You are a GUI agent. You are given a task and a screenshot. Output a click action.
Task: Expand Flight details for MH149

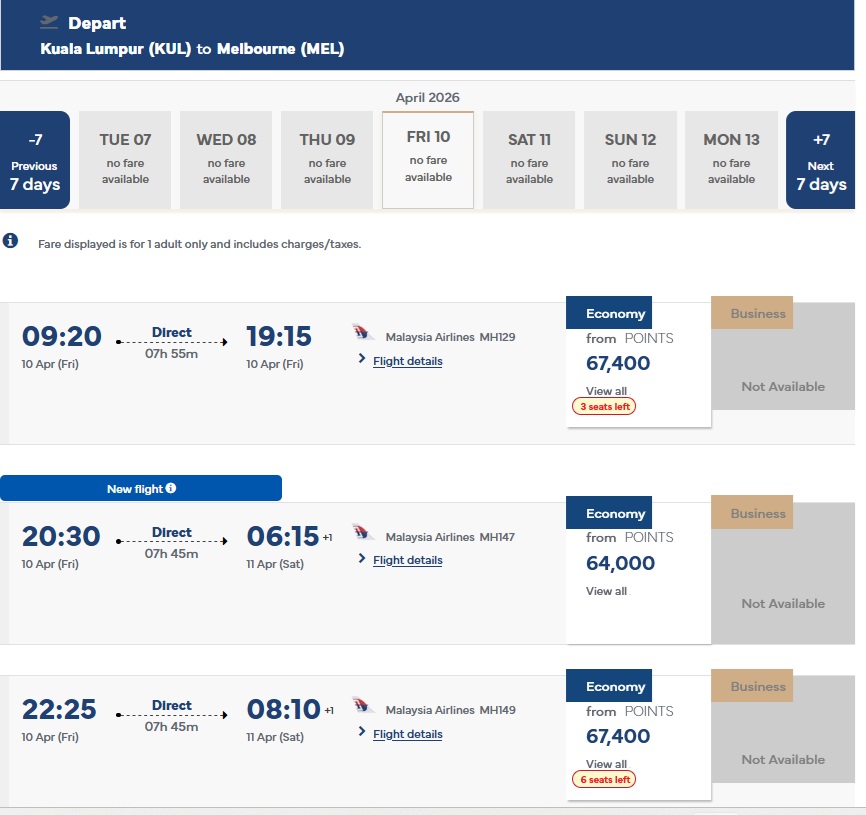pyautogui.click(x=407, y=734)
